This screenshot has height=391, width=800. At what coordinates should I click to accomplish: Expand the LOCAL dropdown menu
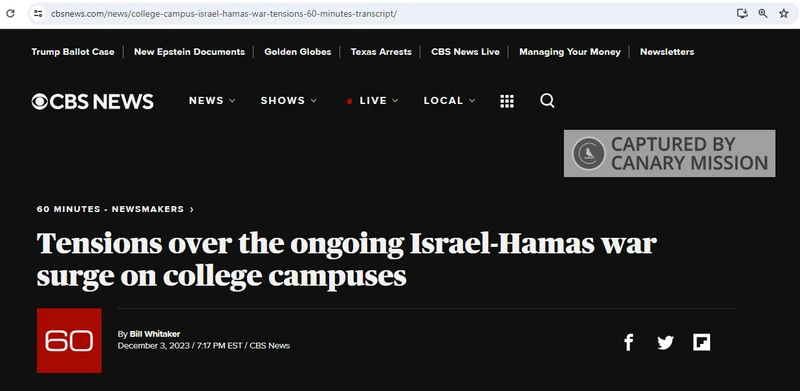click(449, 101)
